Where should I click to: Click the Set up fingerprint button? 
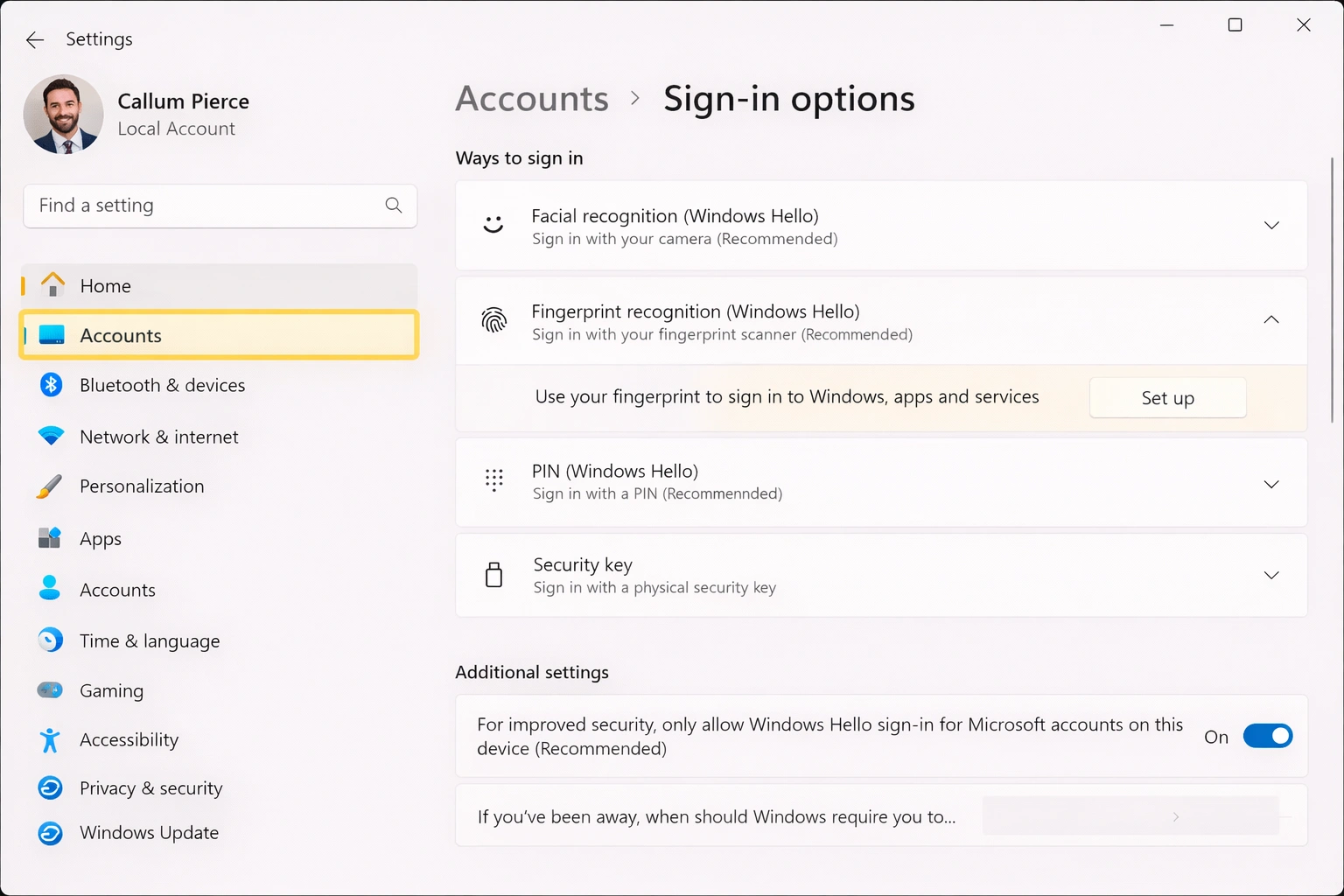[1167, 397]
